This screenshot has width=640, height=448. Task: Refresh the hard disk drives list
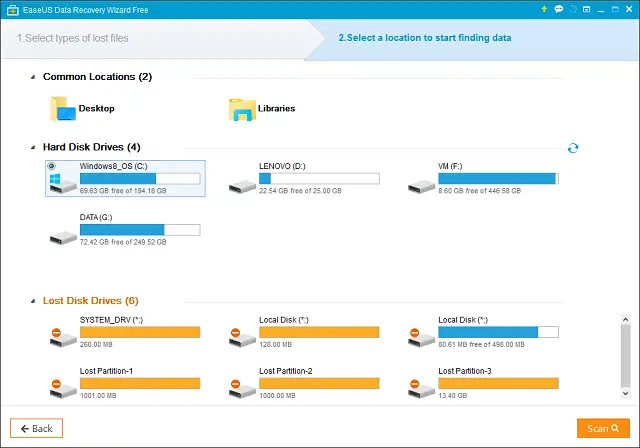coord(573,148)
